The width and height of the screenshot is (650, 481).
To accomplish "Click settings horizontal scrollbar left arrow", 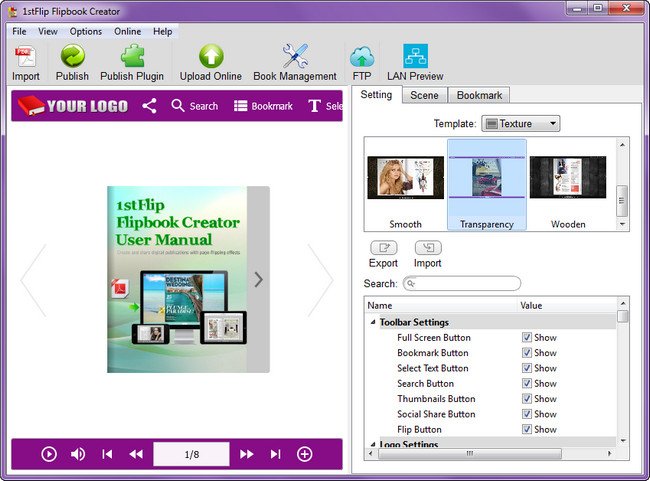I will click(x=371, y=453).
